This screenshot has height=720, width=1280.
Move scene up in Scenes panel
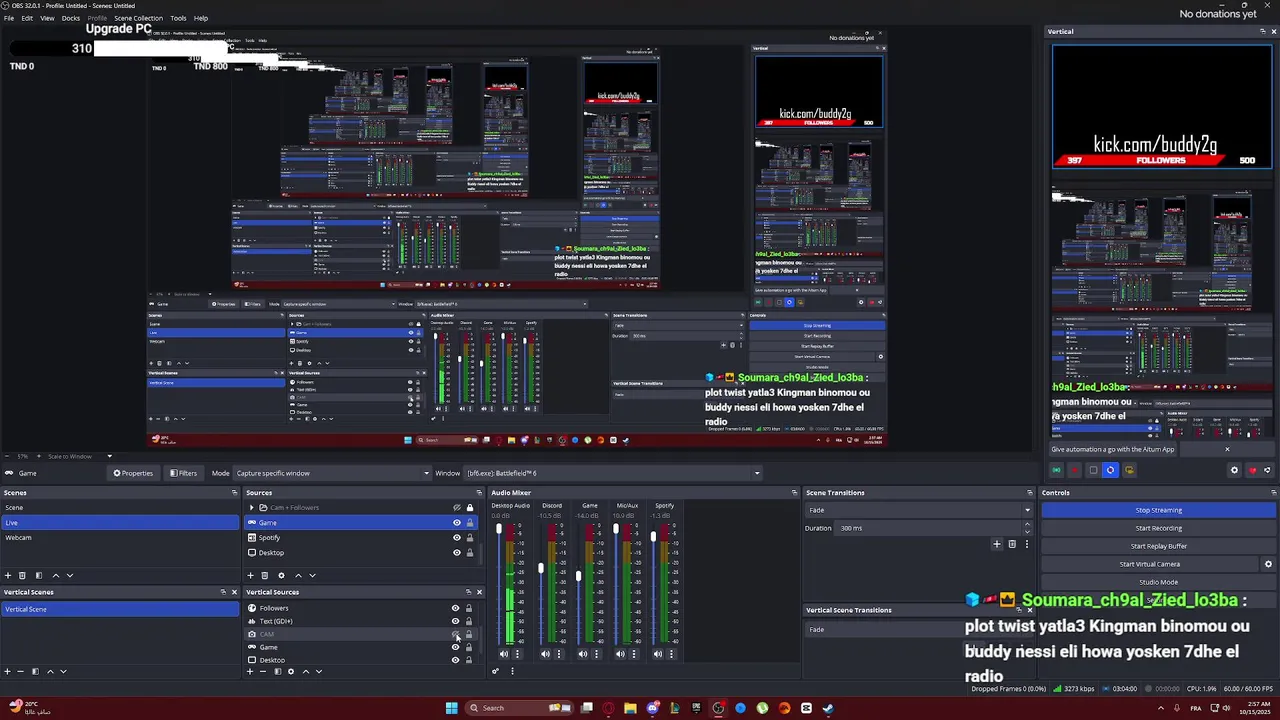[x=56, y=575]
